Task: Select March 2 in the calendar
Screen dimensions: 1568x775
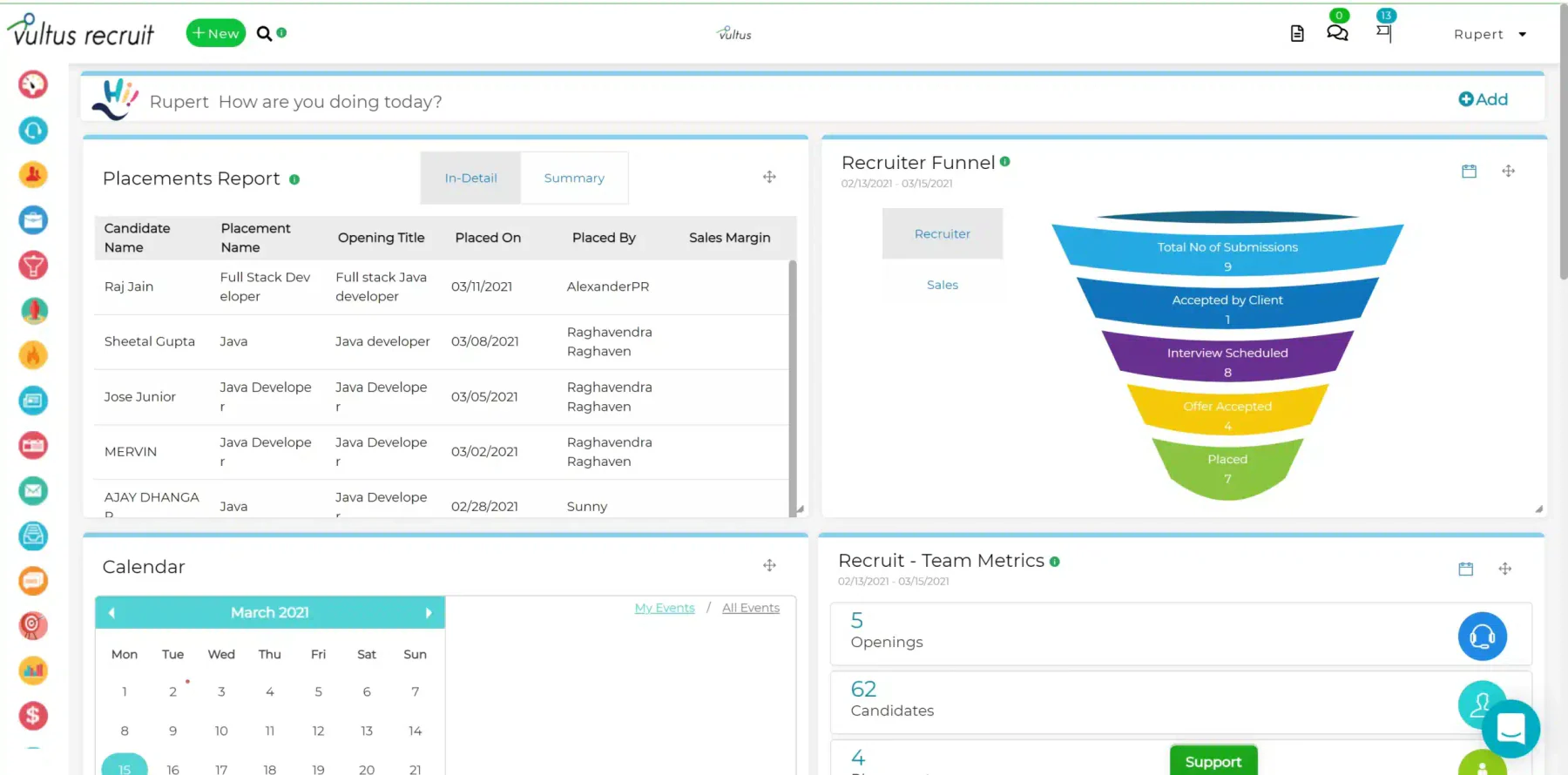Action: coord(172,691)
